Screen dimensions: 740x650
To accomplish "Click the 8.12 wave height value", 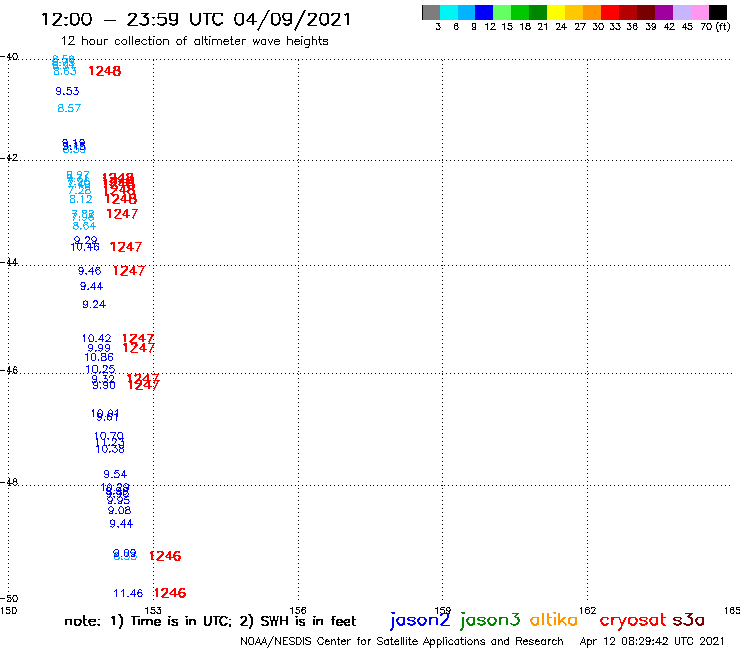I will click(x=81, y=199).
